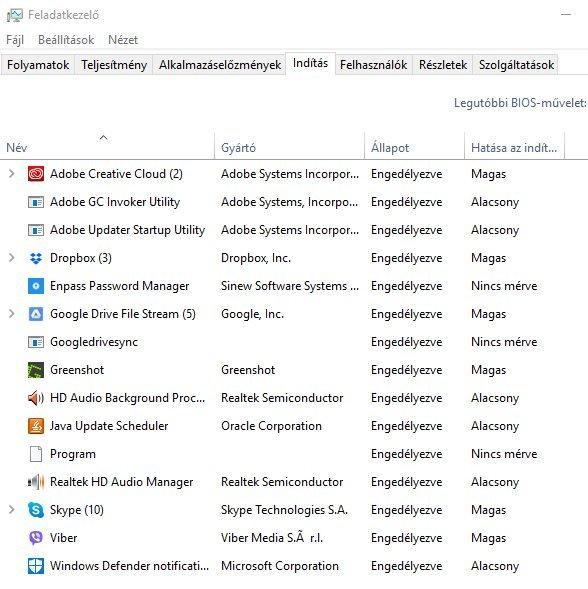This screenshot has height=589, width=588.
Task: Expand the Google Drive File Stream (5) group
Action: coord(11,314)
